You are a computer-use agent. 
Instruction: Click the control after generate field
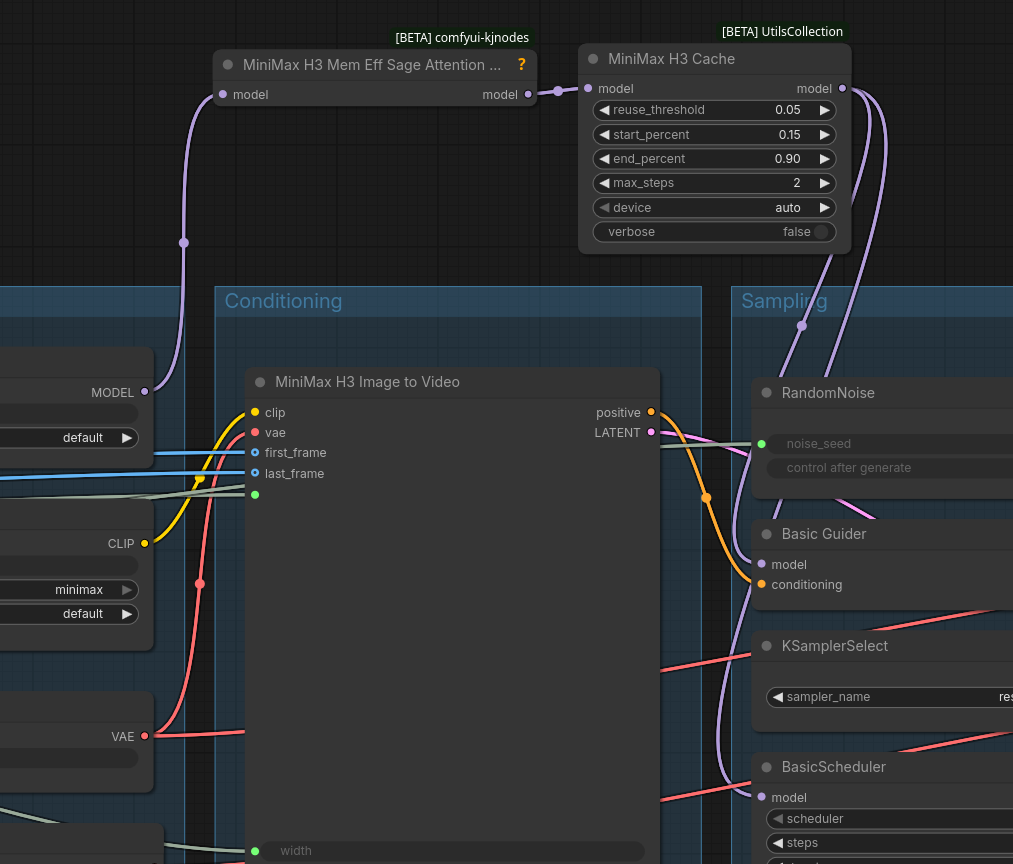tap(890, 468)
